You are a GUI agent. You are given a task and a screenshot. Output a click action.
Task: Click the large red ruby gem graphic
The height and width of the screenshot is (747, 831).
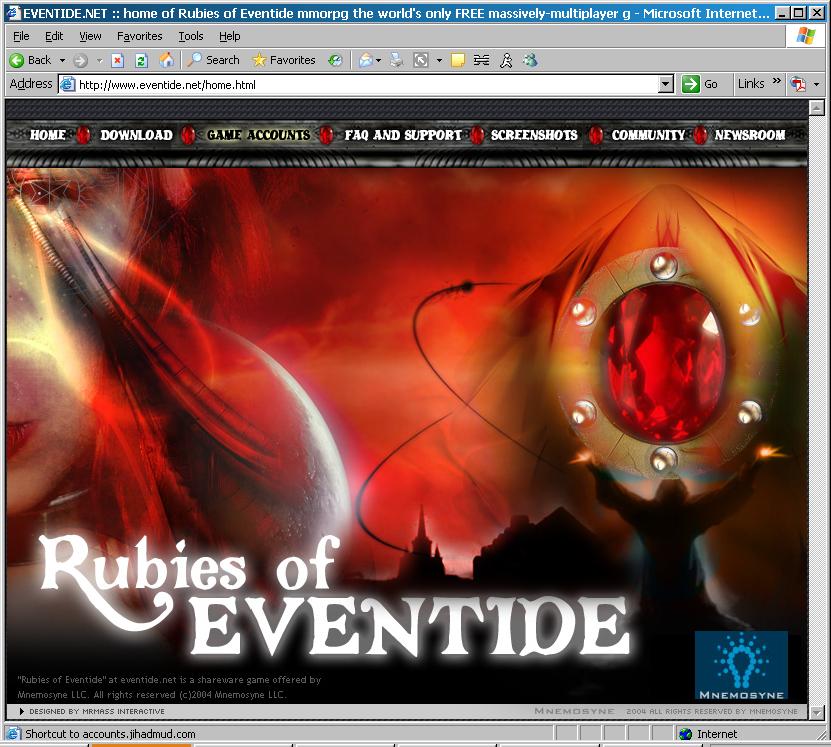click(x=666, y=363)
